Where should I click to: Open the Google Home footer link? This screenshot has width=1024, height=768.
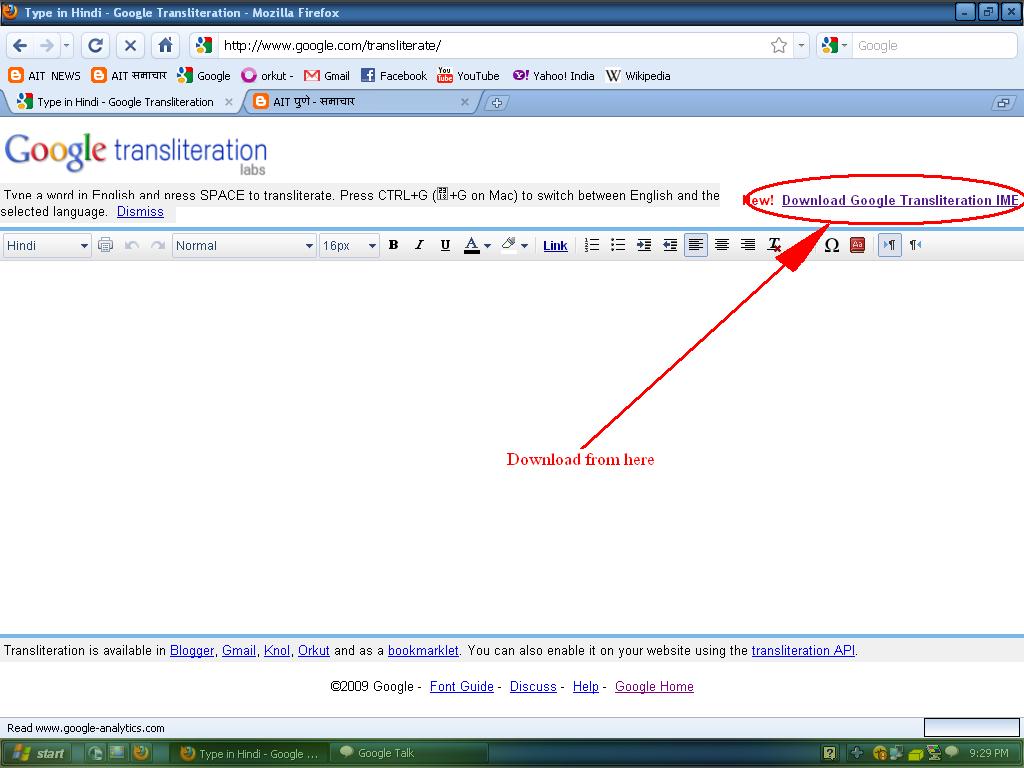654,686
